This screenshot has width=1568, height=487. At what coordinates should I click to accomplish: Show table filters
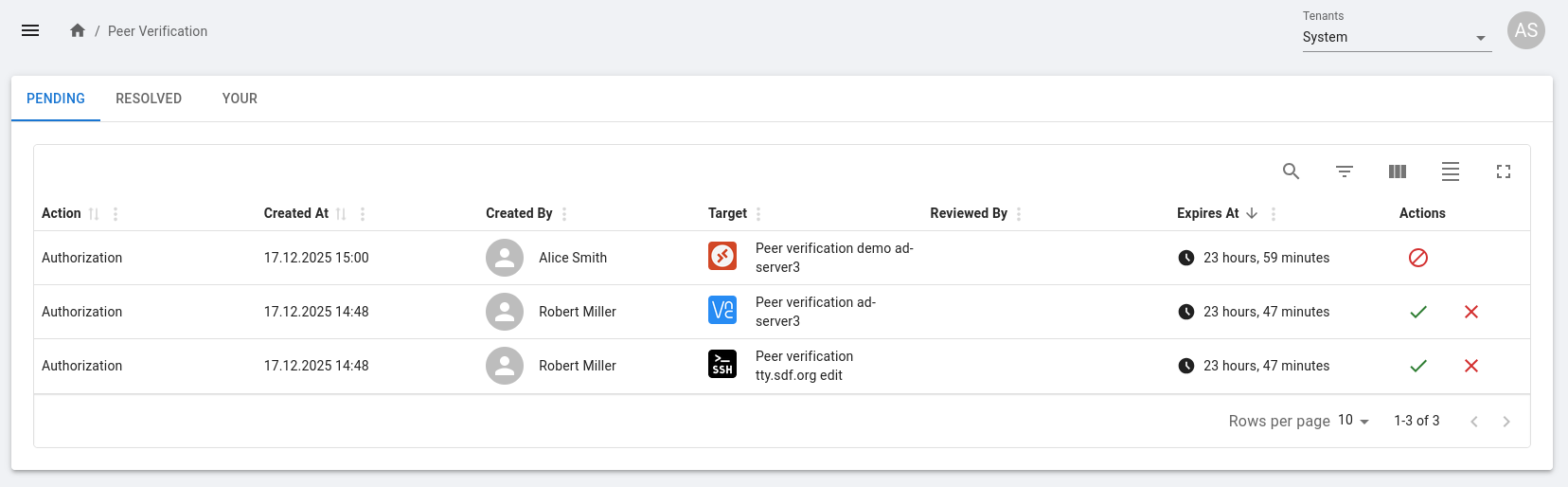[x=1344, y=171]
